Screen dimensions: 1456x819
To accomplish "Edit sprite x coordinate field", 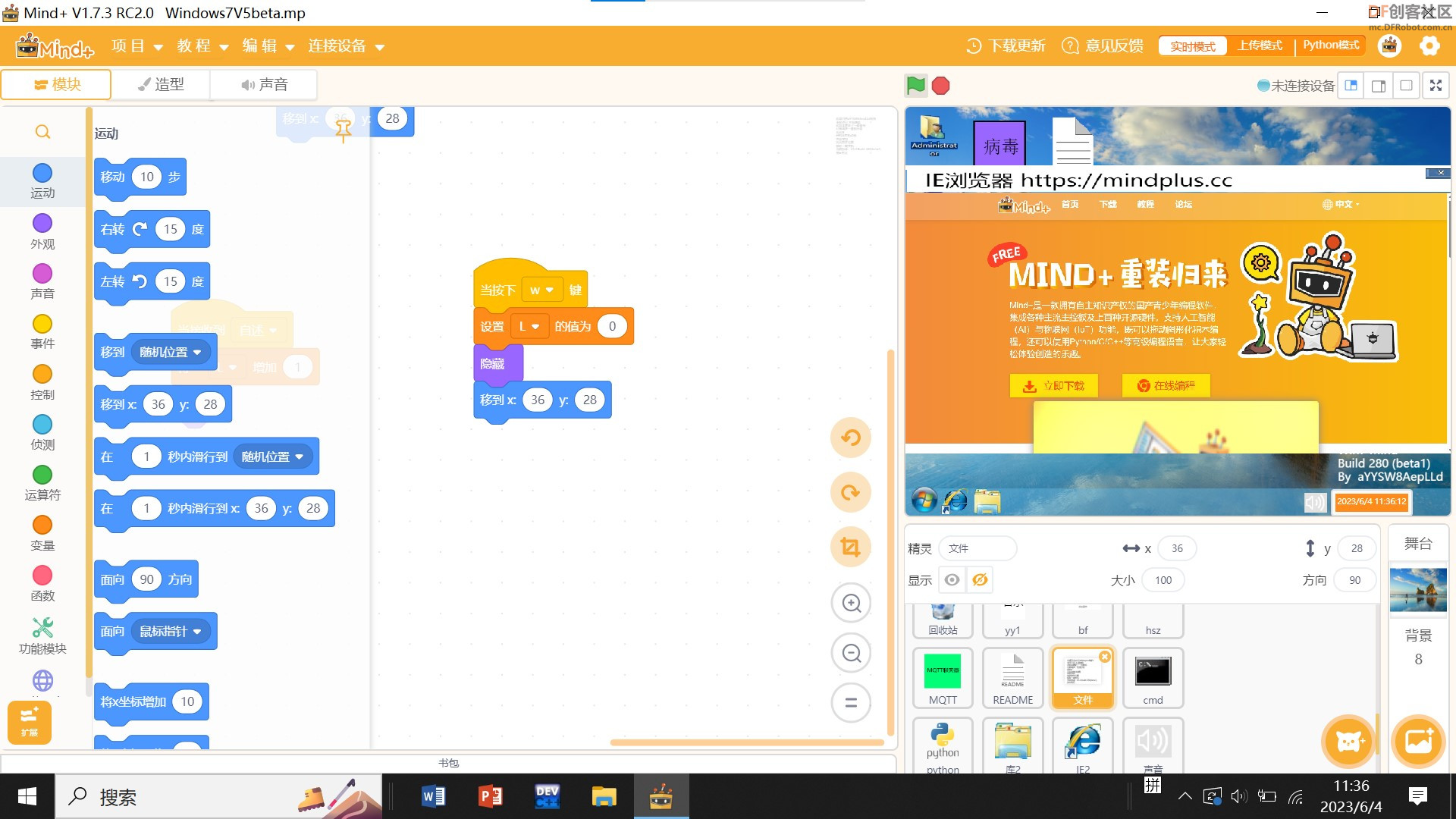I will 1177,548.
